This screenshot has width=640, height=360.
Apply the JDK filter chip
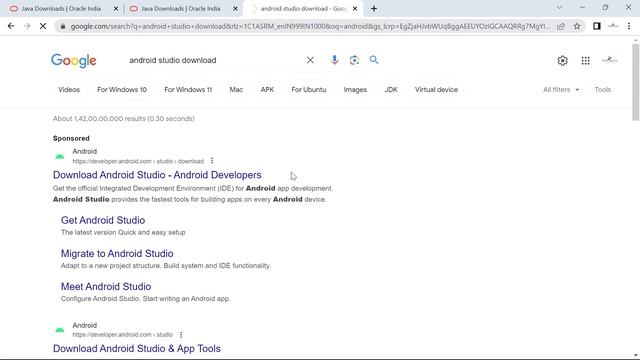tap(391, 89)
